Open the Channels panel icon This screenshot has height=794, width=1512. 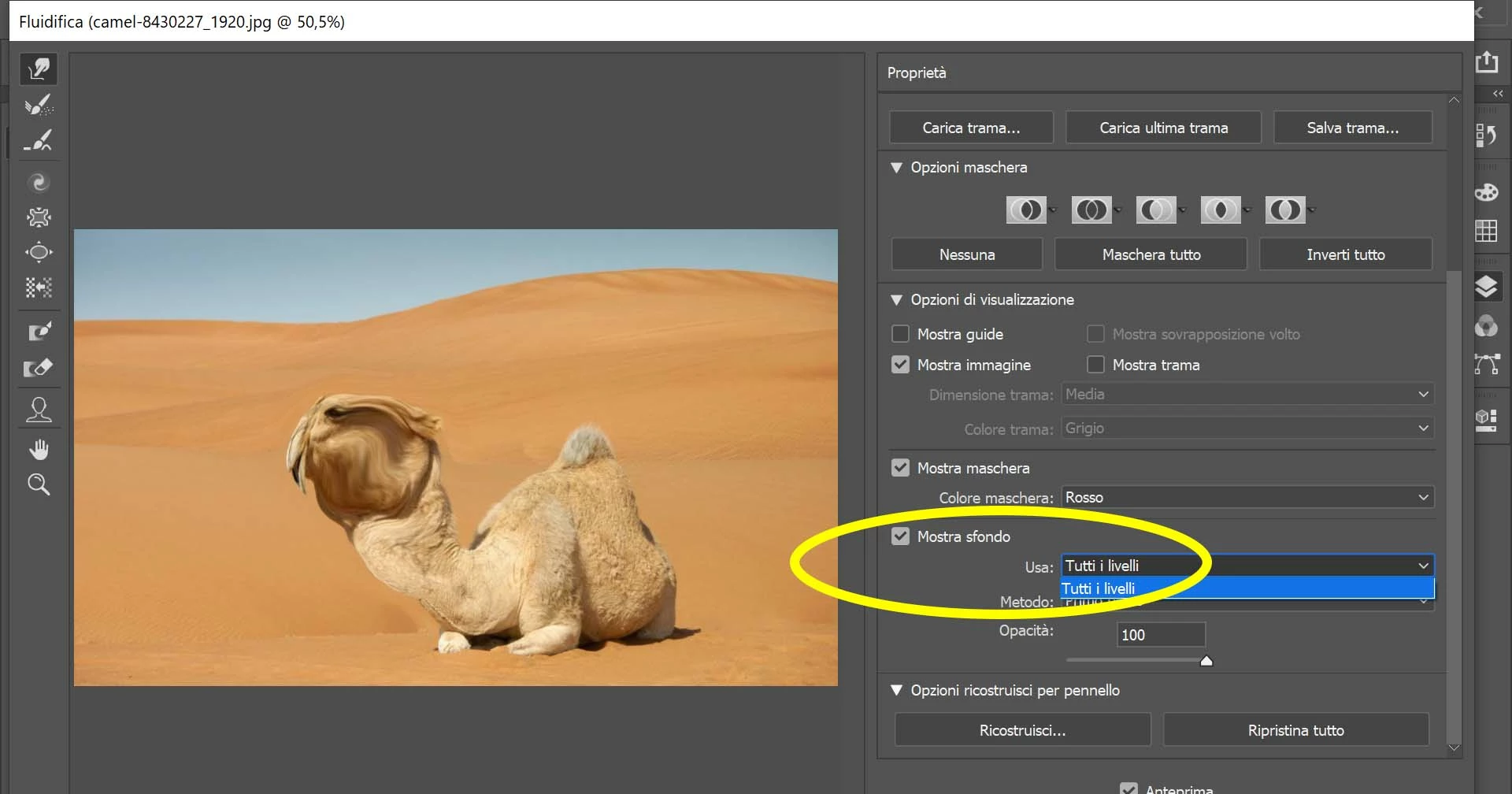1486,325
